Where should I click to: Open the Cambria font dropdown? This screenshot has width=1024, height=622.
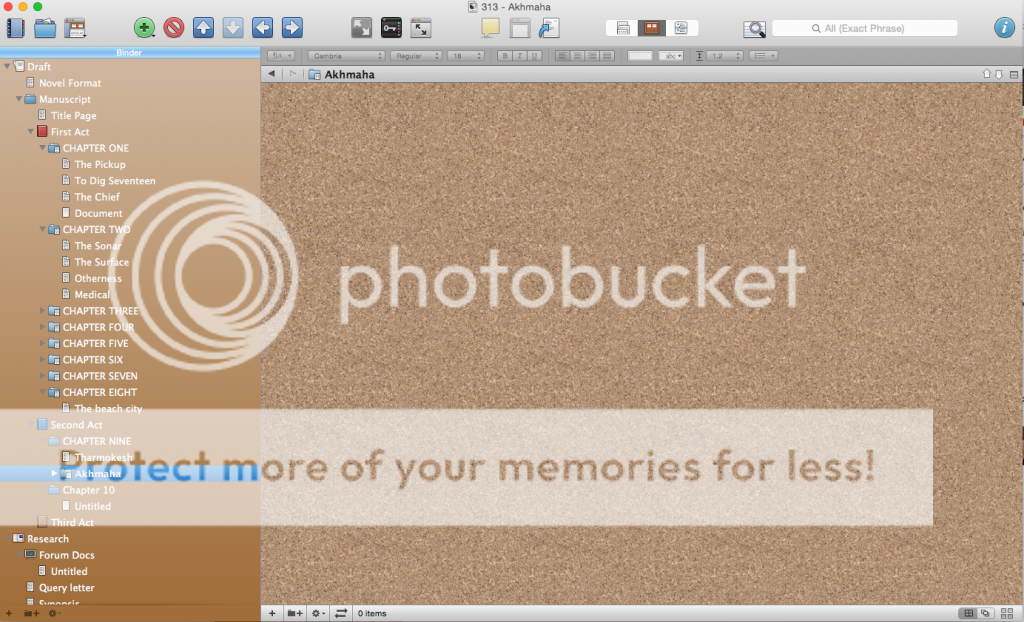tap(346, 56)
